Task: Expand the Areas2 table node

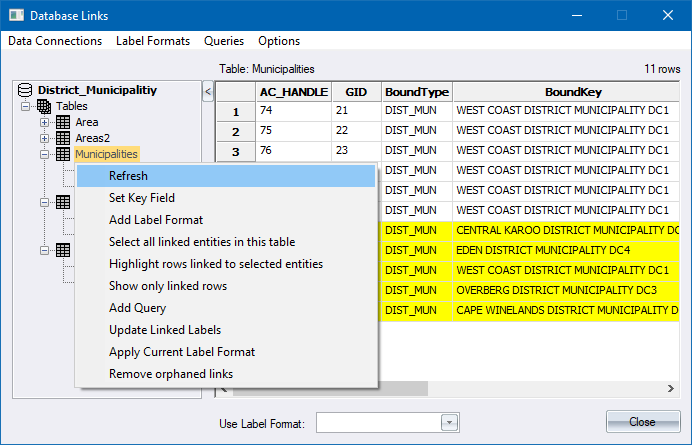Action: coord(45,138)
